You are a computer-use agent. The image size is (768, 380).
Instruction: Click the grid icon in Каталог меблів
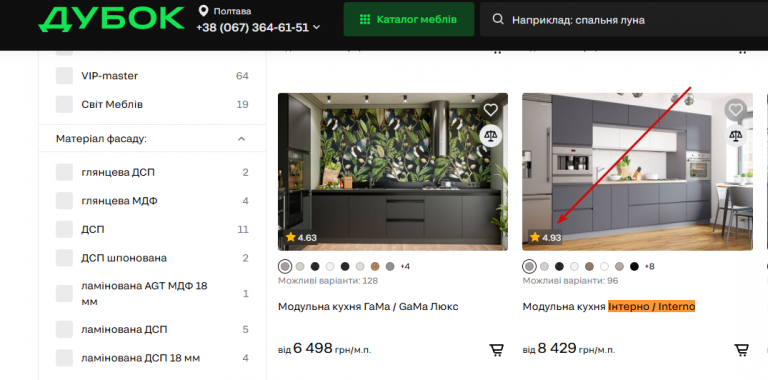pos(365,20)
